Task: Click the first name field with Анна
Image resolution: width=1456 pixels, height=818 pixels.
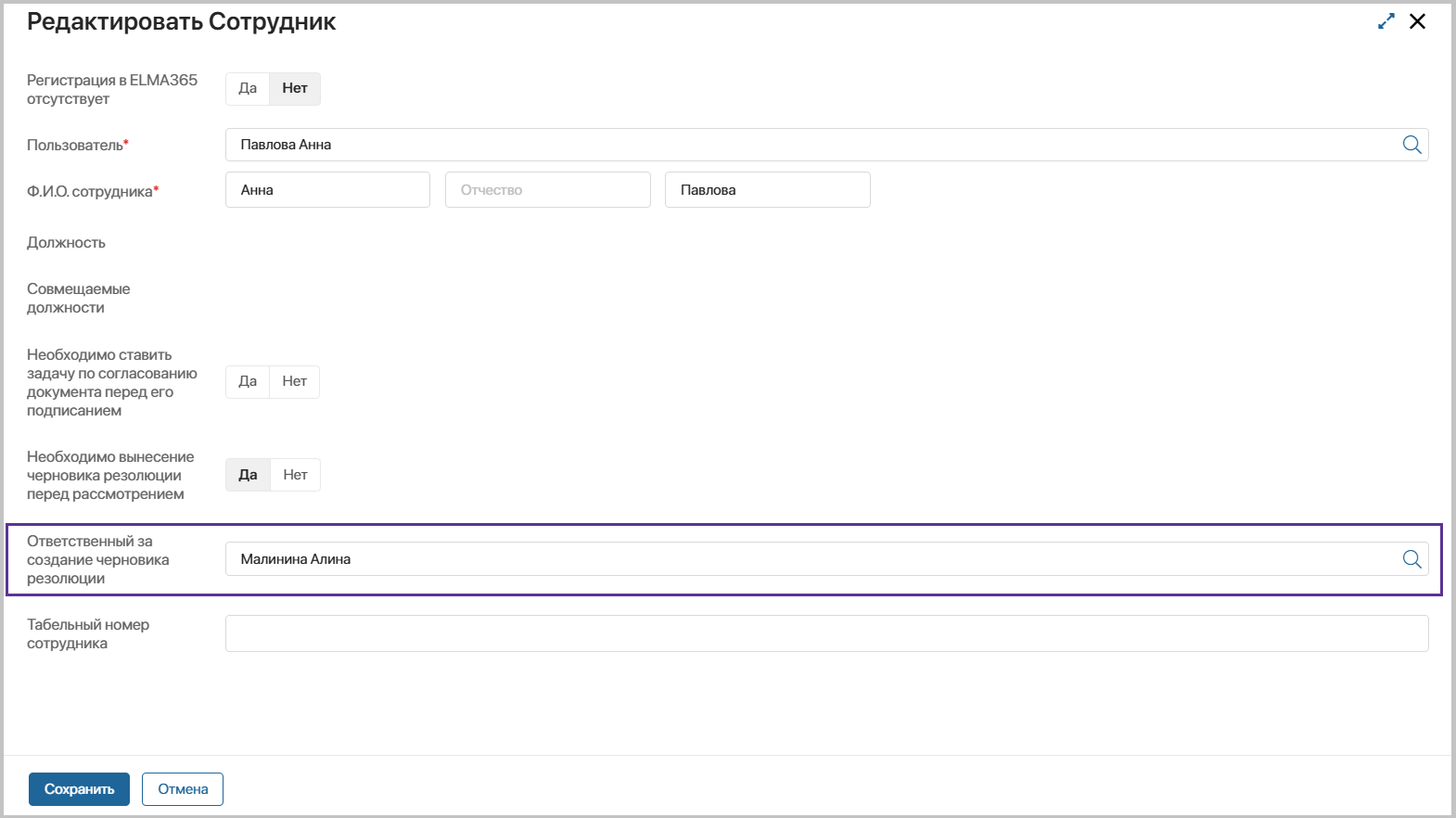Action: coord(327,190)
